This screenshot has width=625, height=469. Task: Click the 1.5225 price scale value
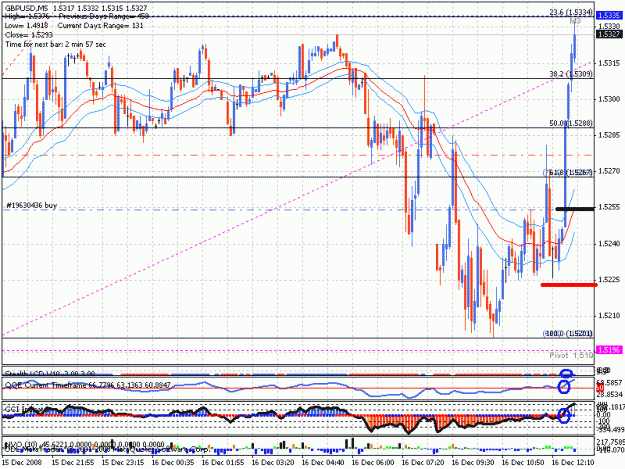click(609, 280)
